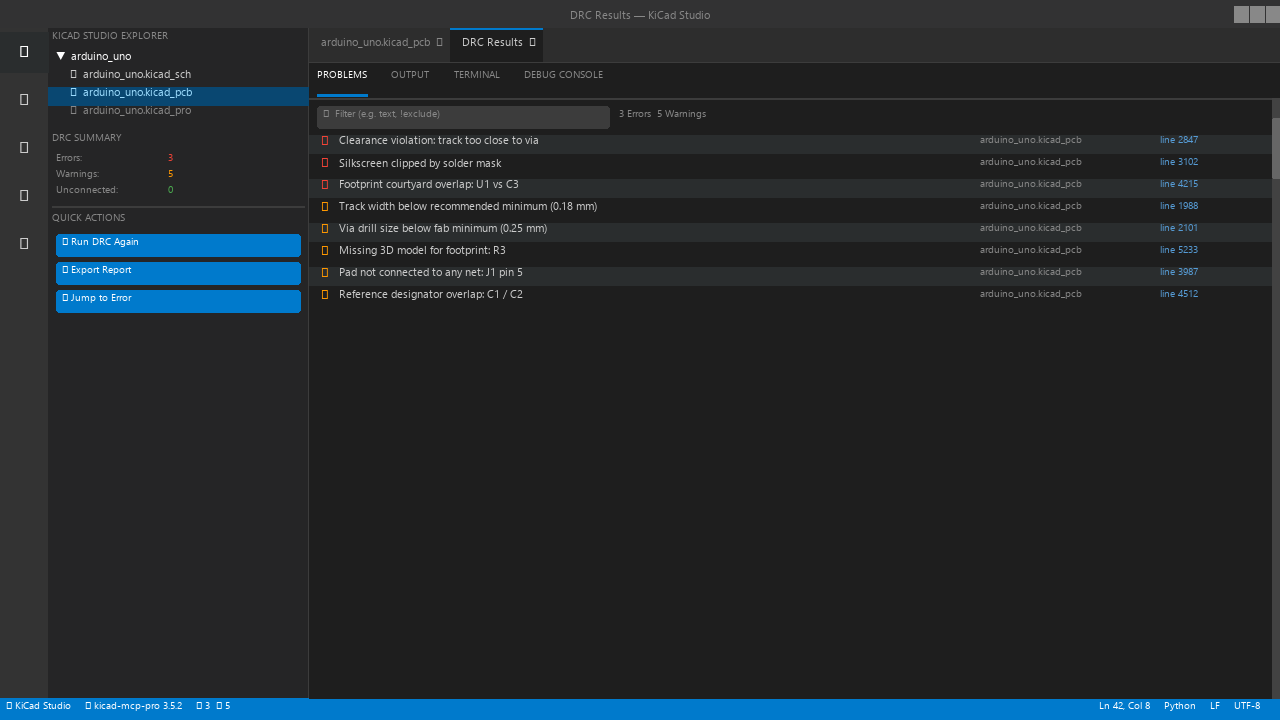Click warning icon on Track width row
Viewport: 1280px width, 720px height.
(325, 206)
